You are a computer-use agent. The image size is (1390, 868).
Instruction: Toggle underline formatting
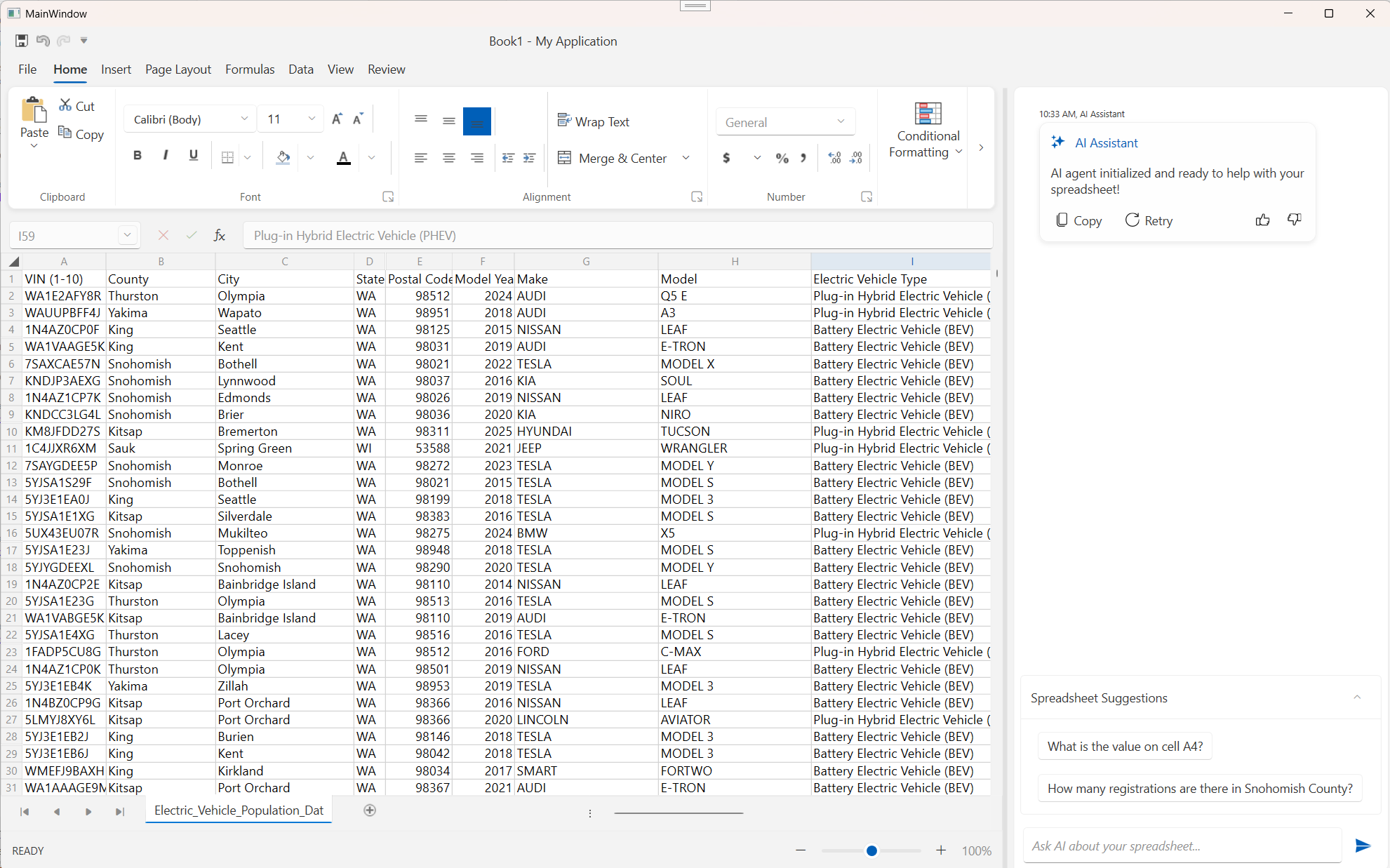click(194, 155)
